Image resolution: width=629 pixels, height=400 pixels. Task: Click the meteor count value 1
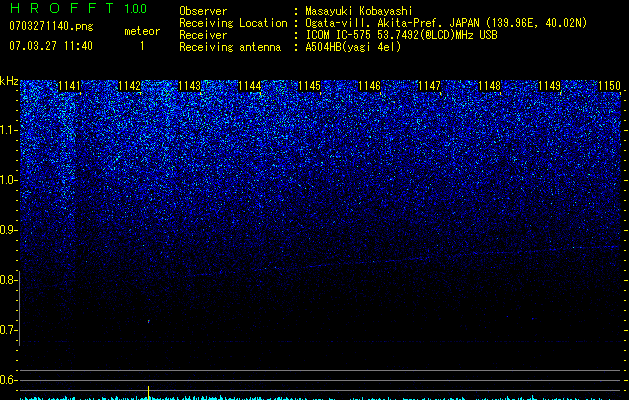point(142,46)
